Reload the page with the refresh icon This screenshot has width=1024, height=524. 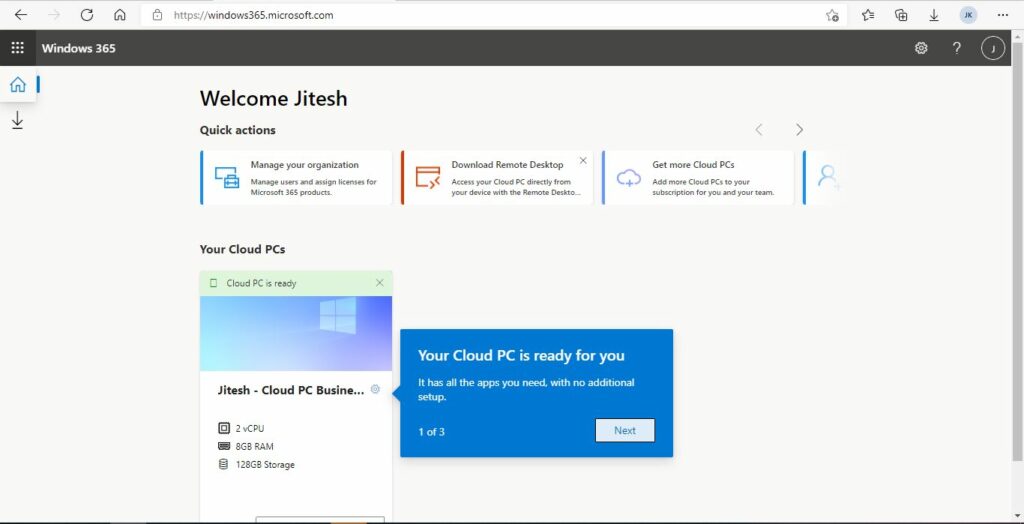[86, 15]
